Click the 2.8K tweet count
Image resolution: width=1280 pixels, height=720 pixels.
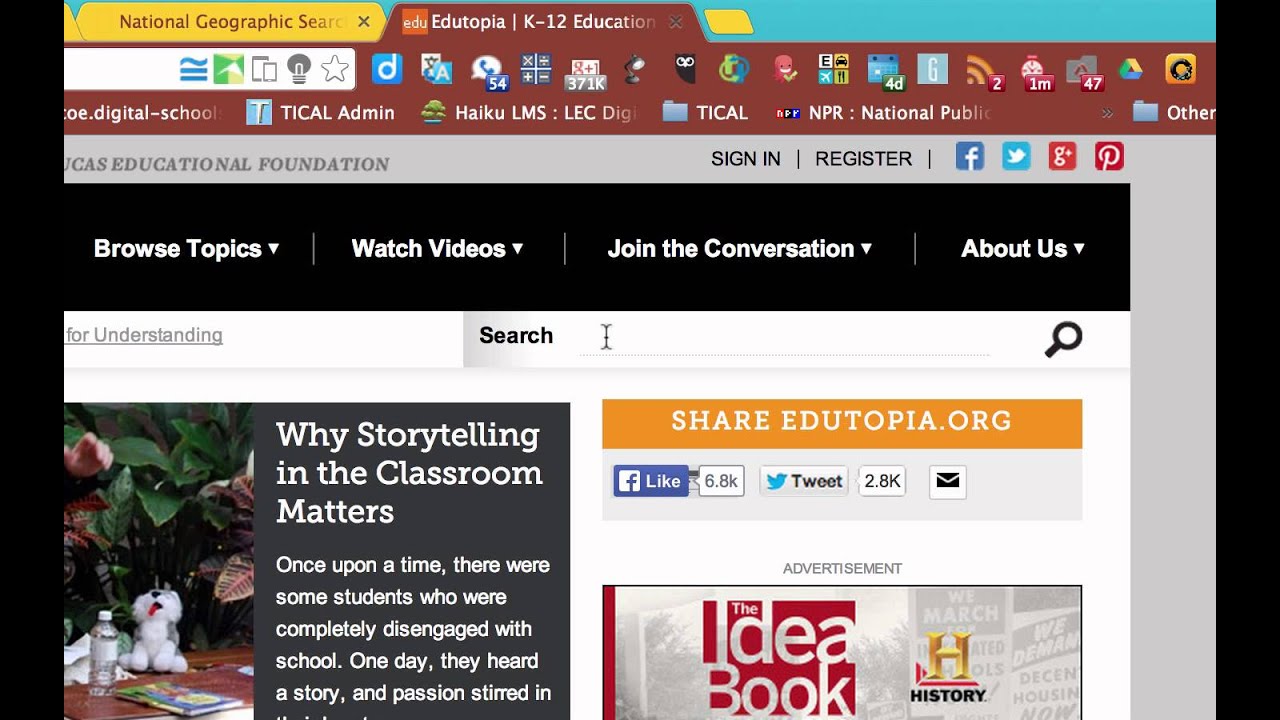tap(883, 481)
